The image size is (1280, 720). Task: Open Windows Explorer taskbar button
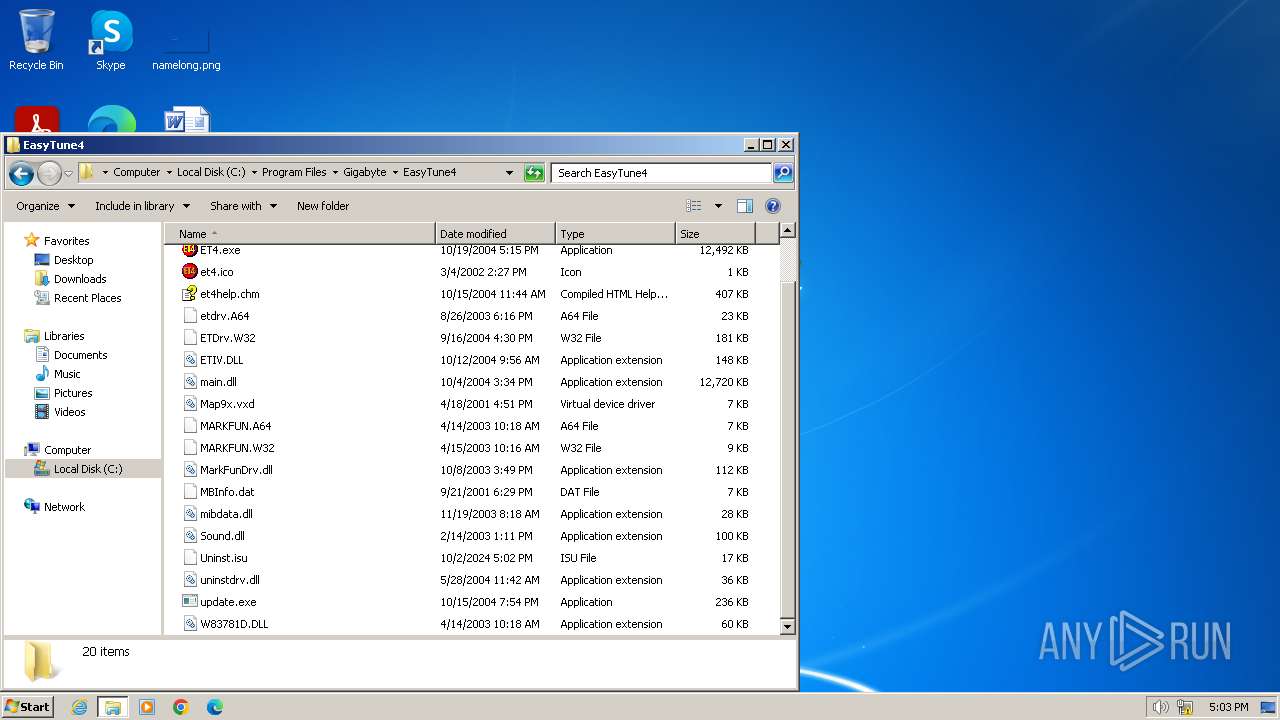(112, 707)
